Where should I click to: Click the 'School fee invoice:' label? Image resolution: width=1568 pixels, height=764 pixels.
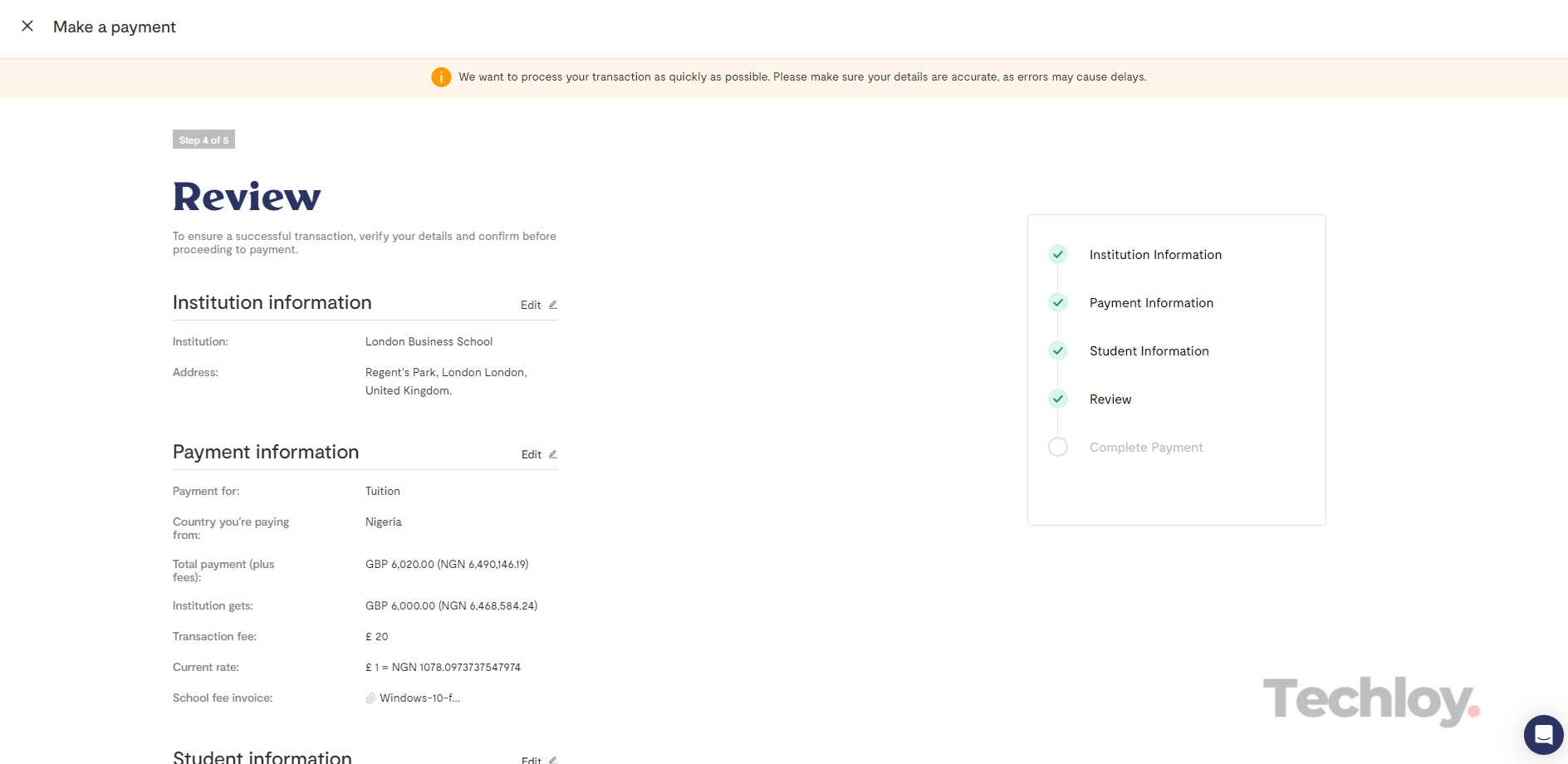point(223,698)
